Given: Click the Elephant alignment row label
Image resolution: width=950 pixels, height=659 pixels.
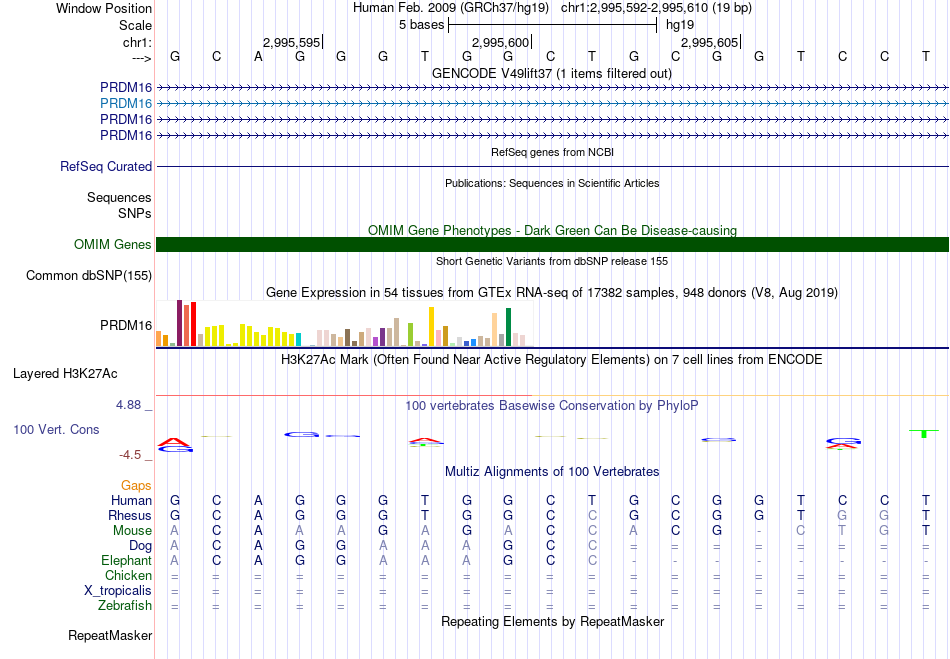Looking at the screenshot, I should pos(127,560).
